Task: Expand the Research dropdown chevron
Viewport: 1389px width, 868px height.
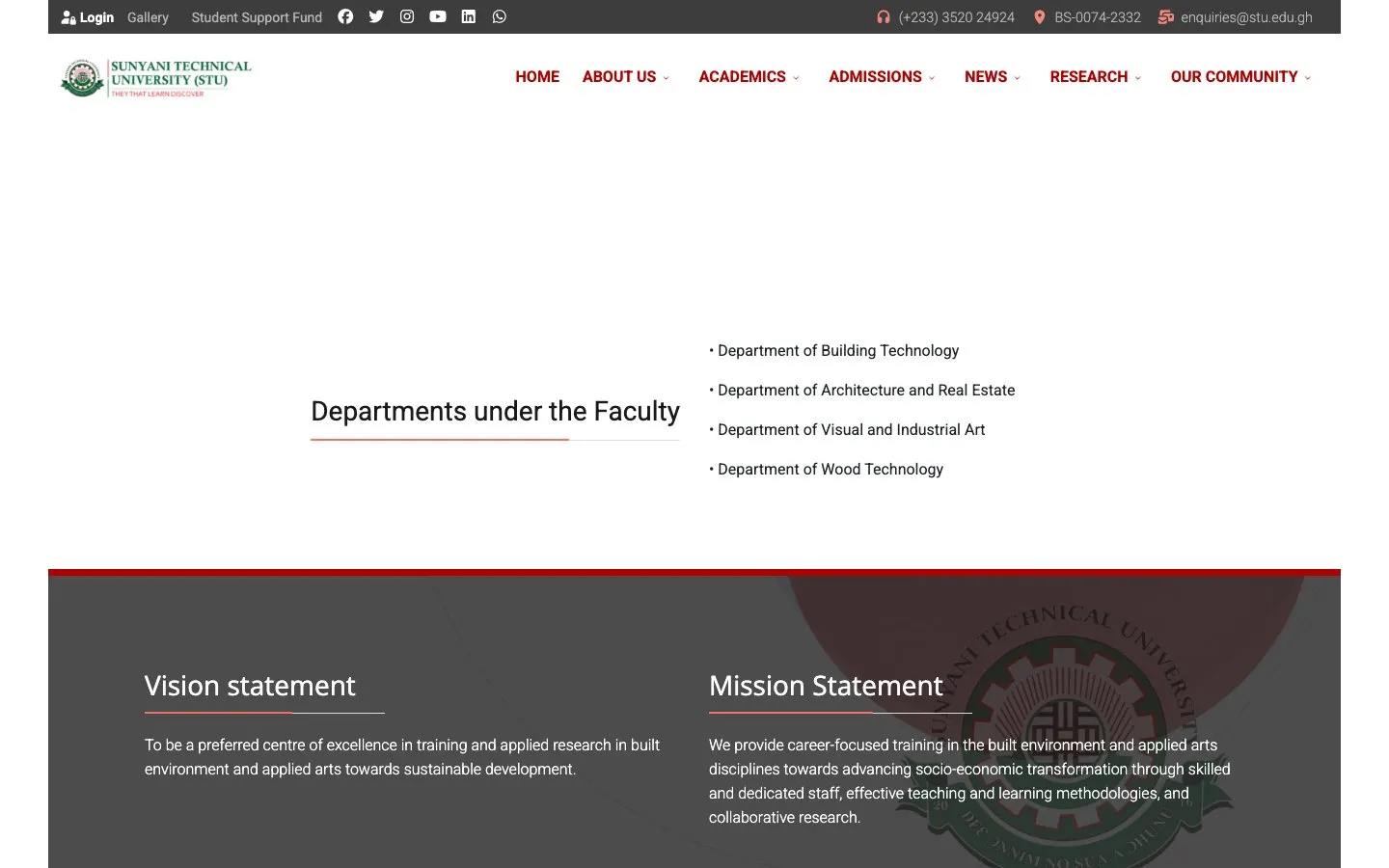Action: click(1138, 78)
